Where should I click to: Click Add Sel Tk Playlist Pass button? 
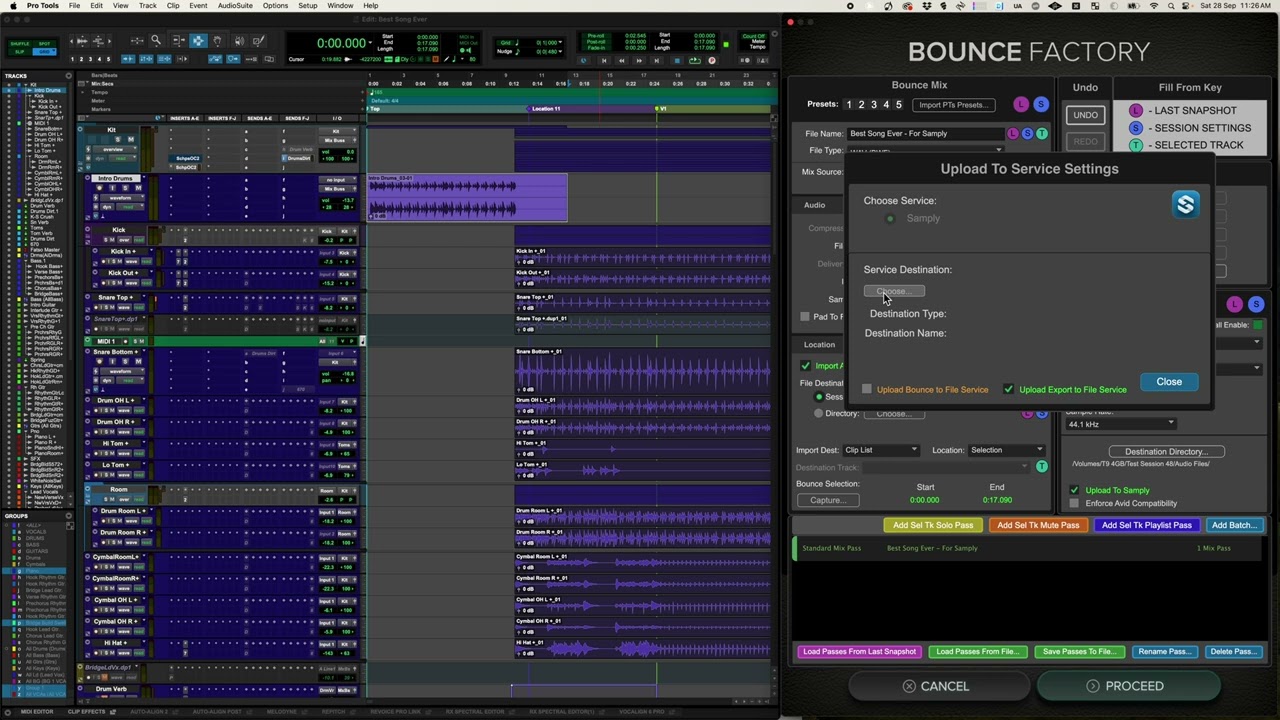click(x=1146, y=525)
